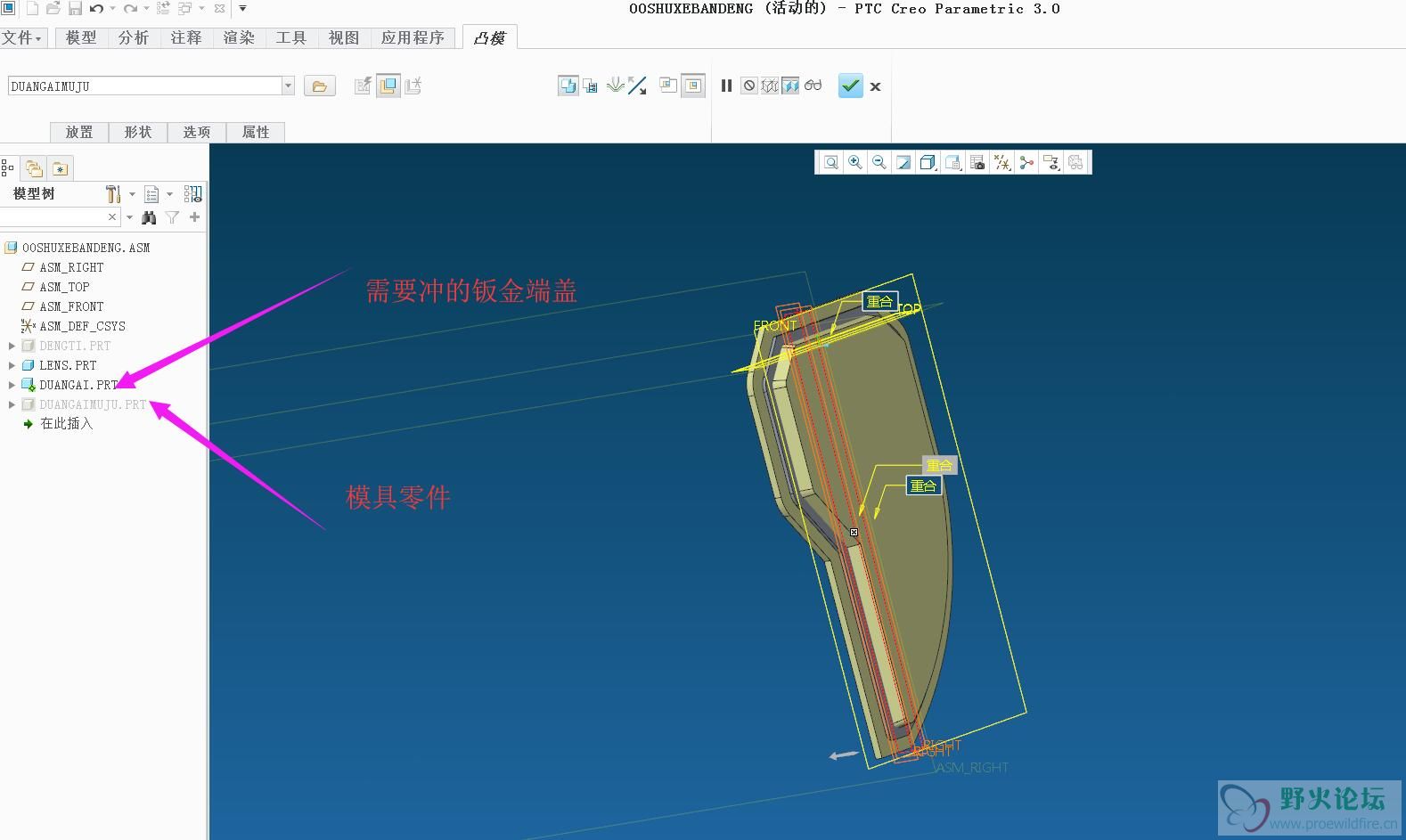Switch to the 分析 ribbon tab
This screenshot has height=840, width=1406.
[x=134, y=37]
